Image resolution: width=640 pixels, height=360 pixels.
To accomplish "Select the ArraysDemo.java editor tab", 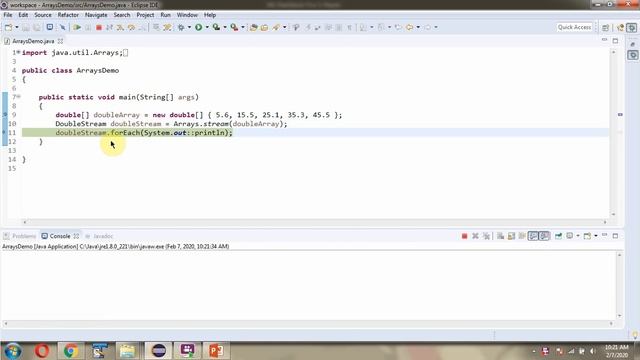I will click(x=33, y=41).
